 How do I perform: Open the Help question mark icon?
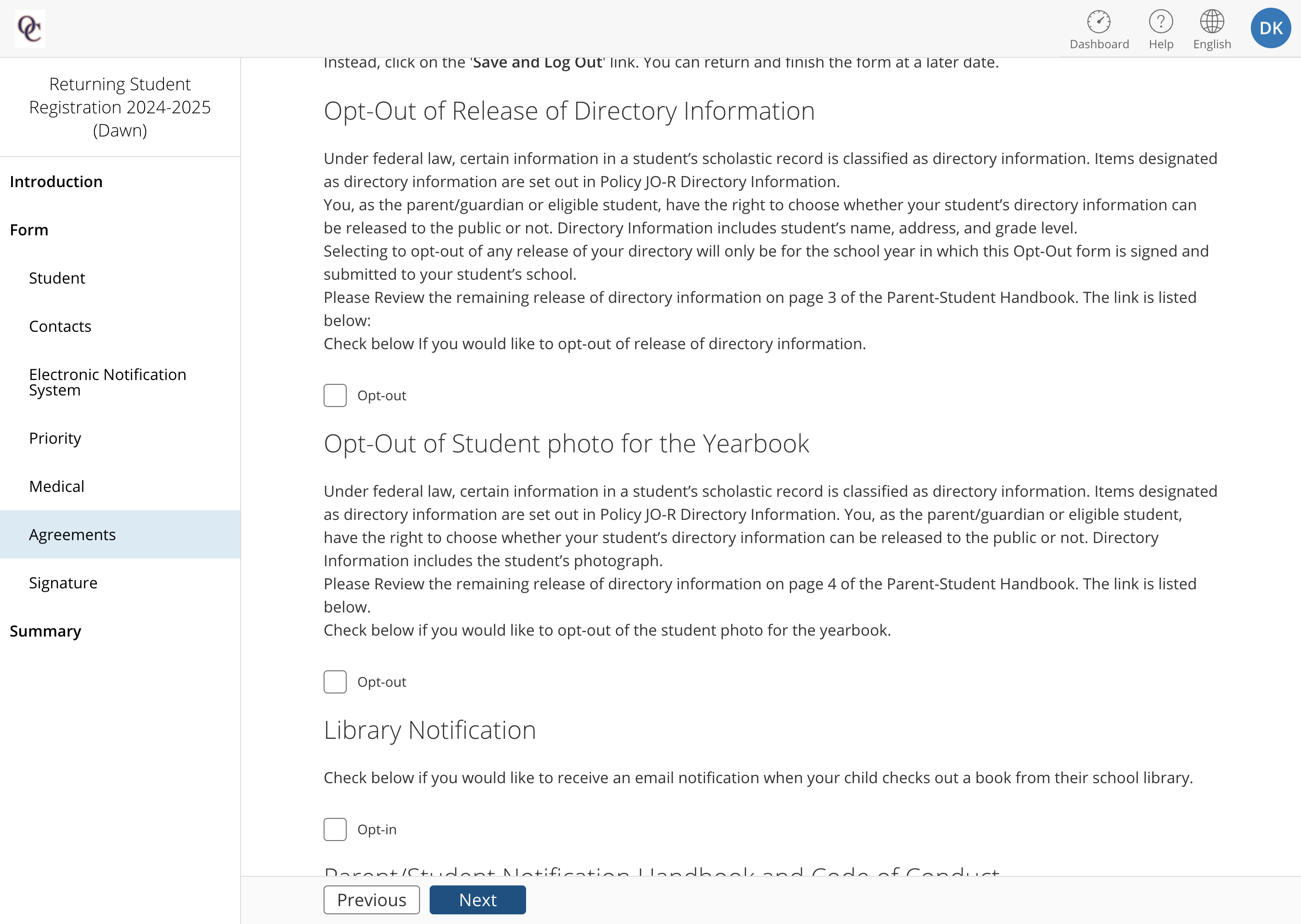[x=1161, y=22]
